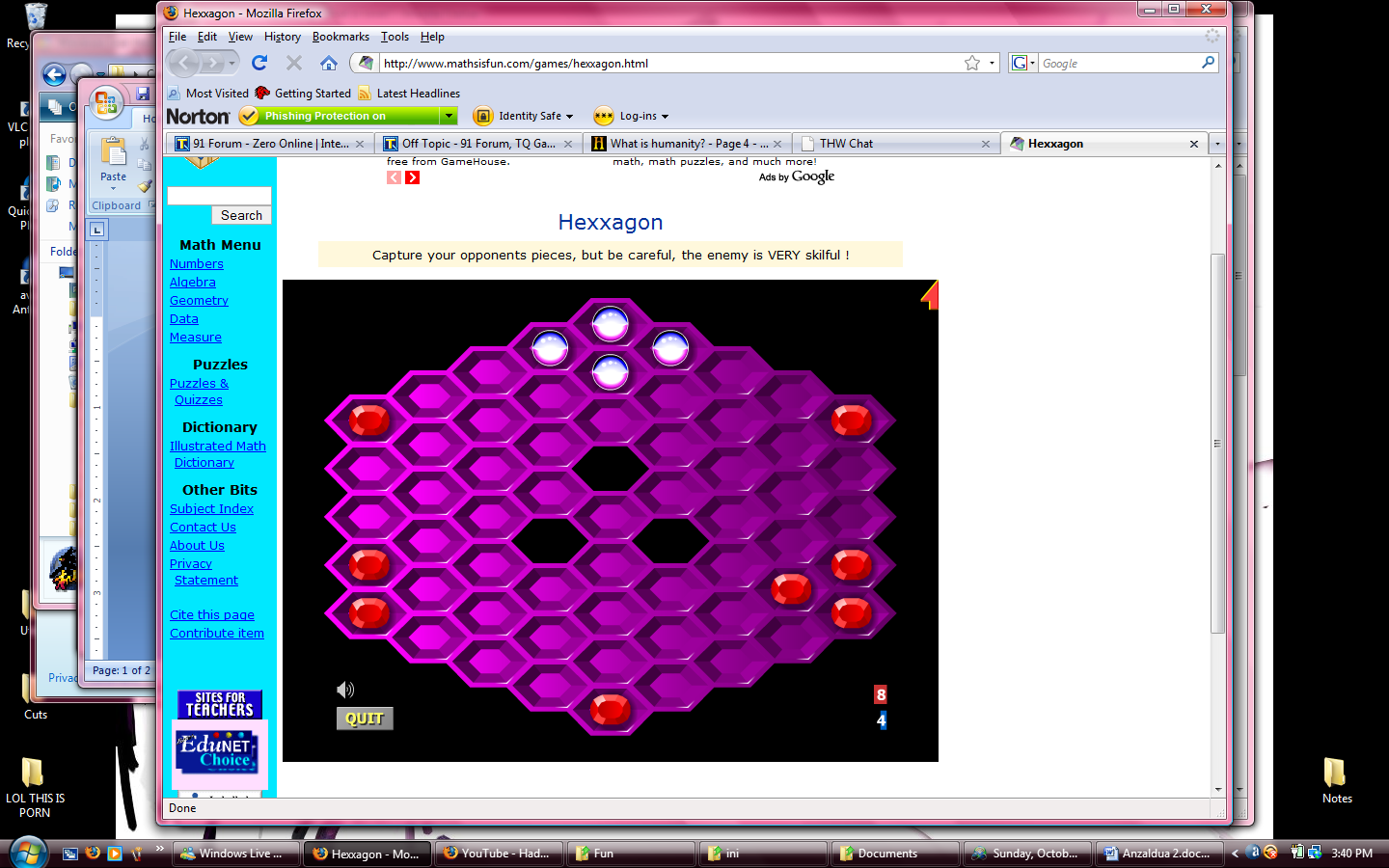Screen dimensions: 1389x868
Task: Click the page vertical scrollbar thumb
Action: pos(1217,444)
